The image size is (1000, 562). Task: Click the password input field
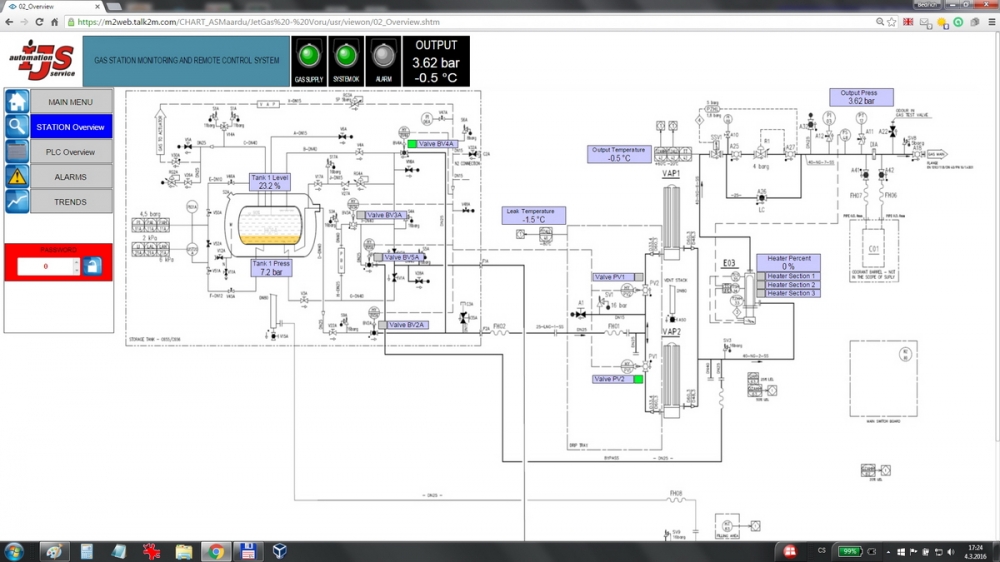tap(45, 266)
